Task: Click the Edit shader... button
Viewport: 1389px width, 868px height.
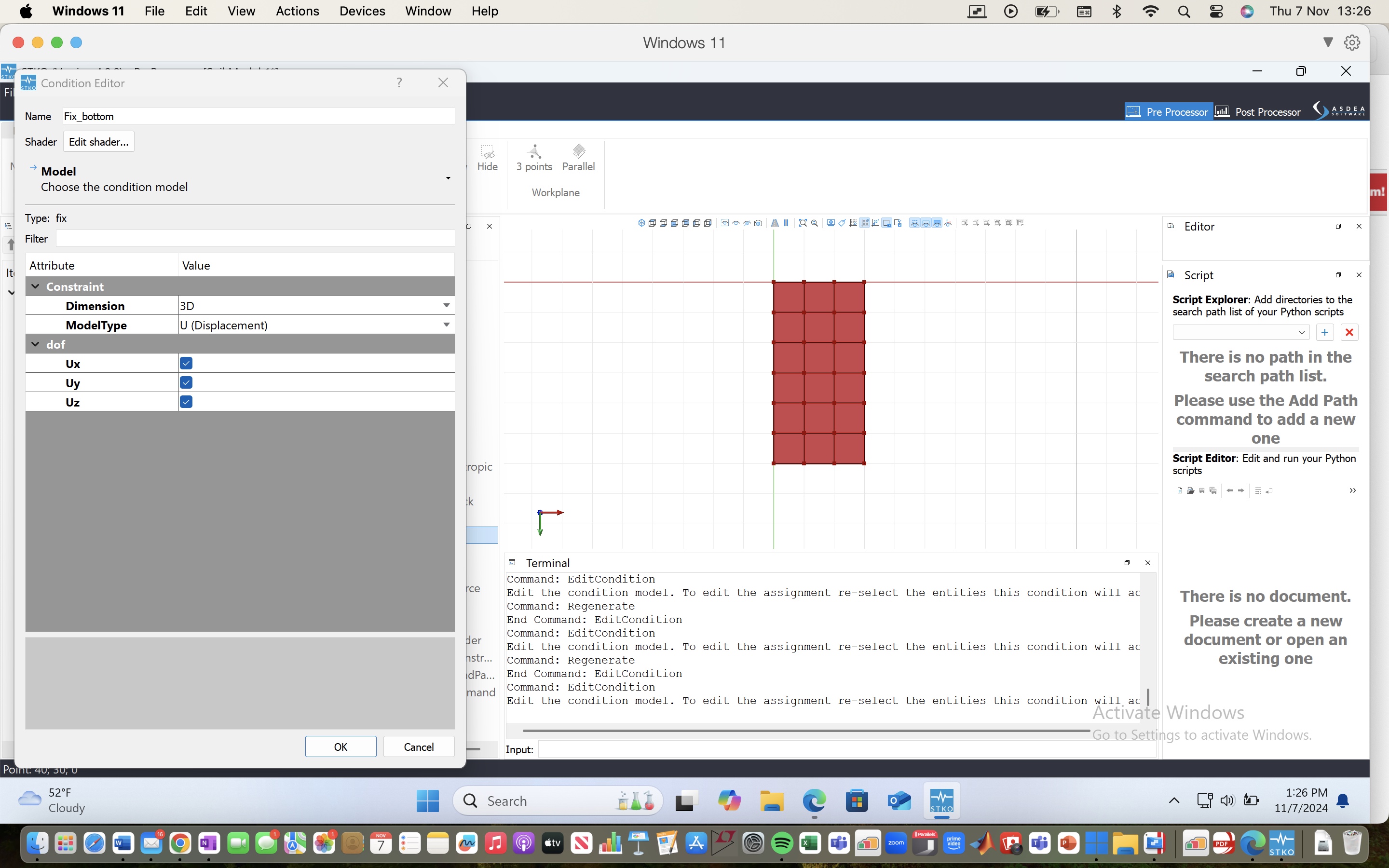Action: 98,142
